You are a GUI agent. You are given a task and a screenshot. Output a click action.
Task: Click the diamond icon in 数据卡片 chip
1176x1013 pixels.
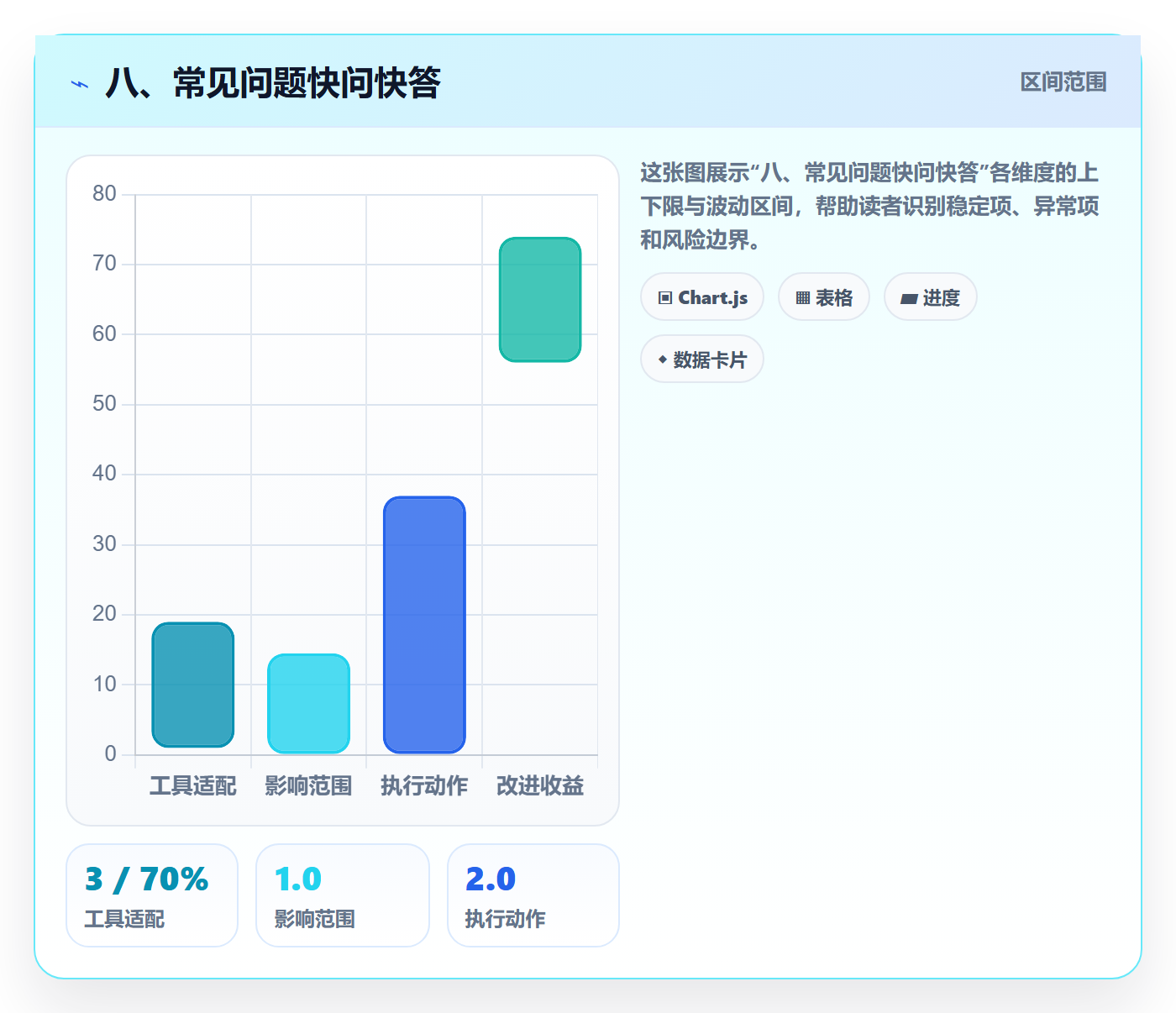point(663,360)
